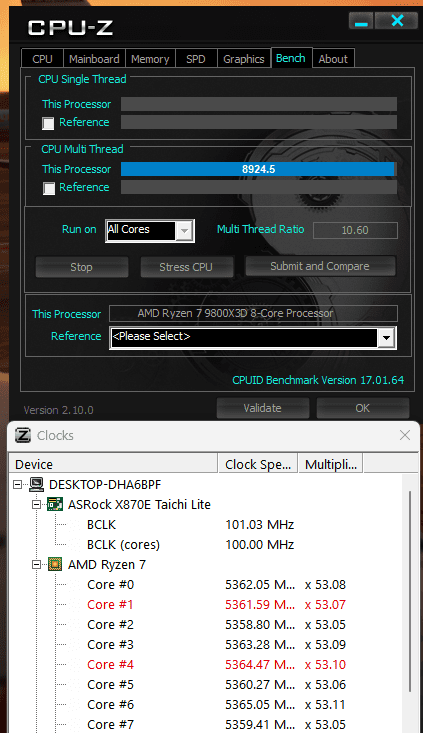
Task: Click the x 53.10 multiplier value
Action: (325, 664)
